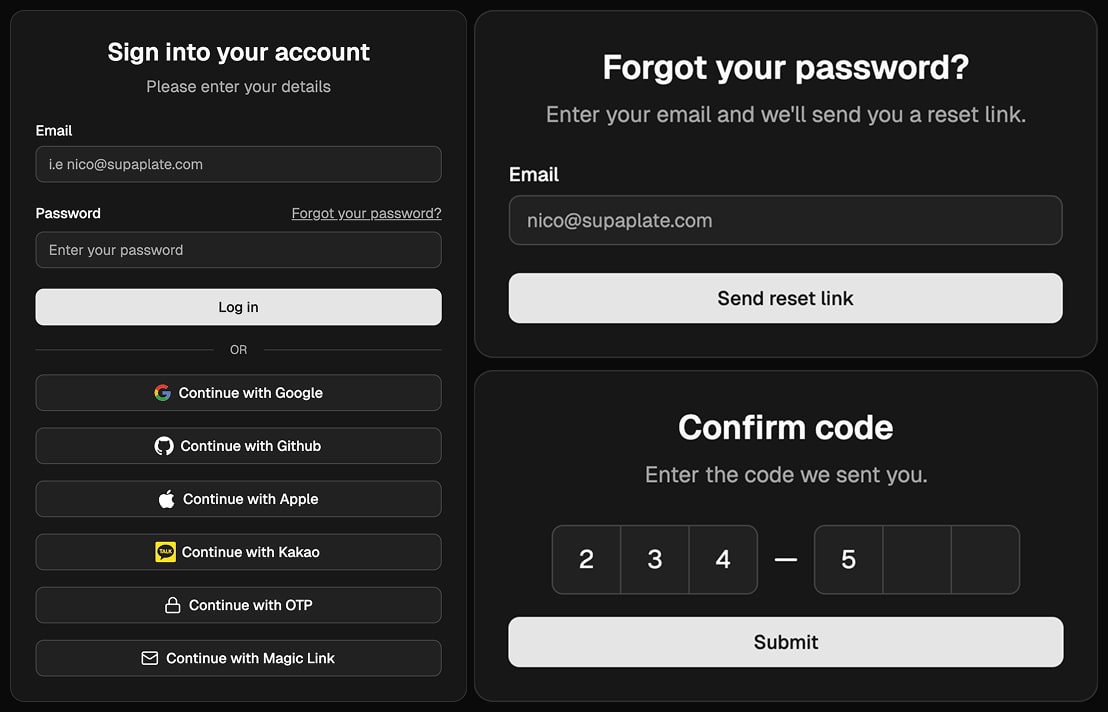Viewport: 1108px width, 712px height.
Task: Click the OTP padlock icon
Action: point(172,605)
